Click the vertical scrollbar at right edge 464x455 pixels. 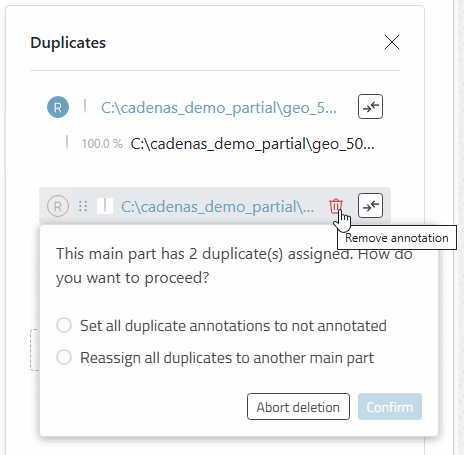click(459, 227)
